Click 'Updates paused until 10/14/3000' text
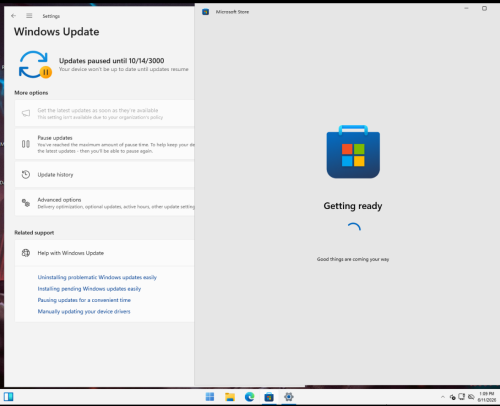This screenshot has height=406, width=500. (112, 61)
